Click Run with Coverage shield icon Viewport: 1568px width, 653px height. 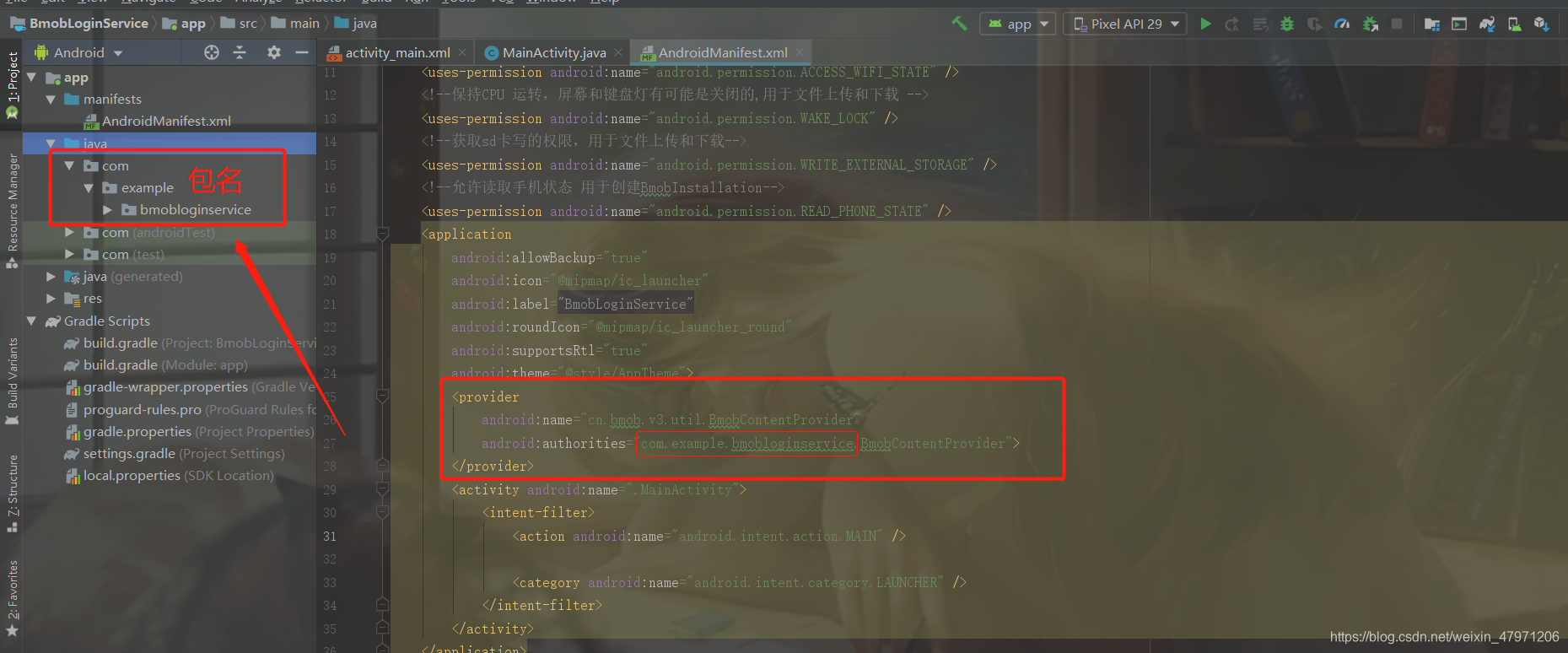[x=1315, y=24]
